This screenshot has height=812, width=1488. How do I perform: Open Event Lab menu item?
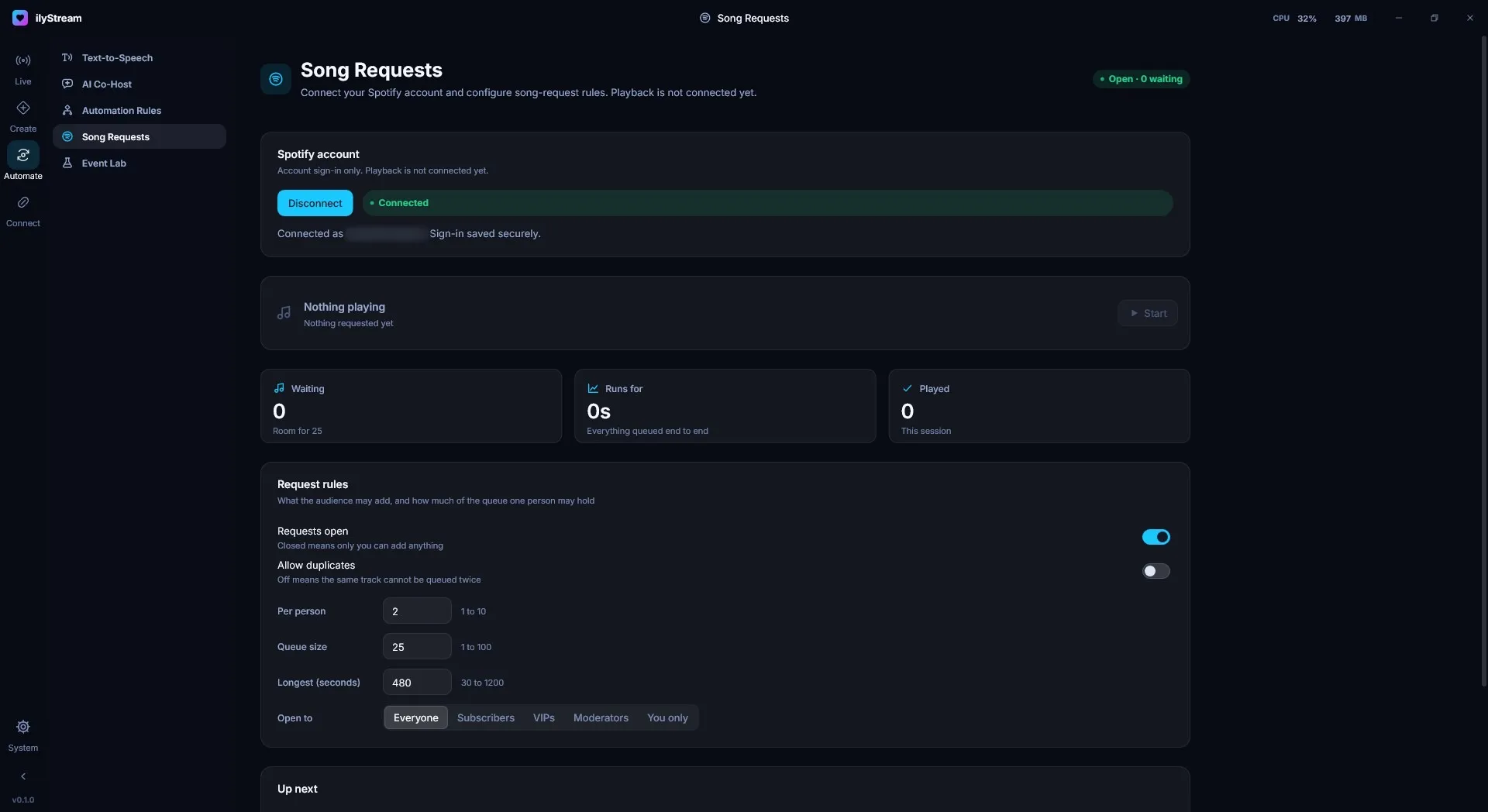(x=139, y=163)
